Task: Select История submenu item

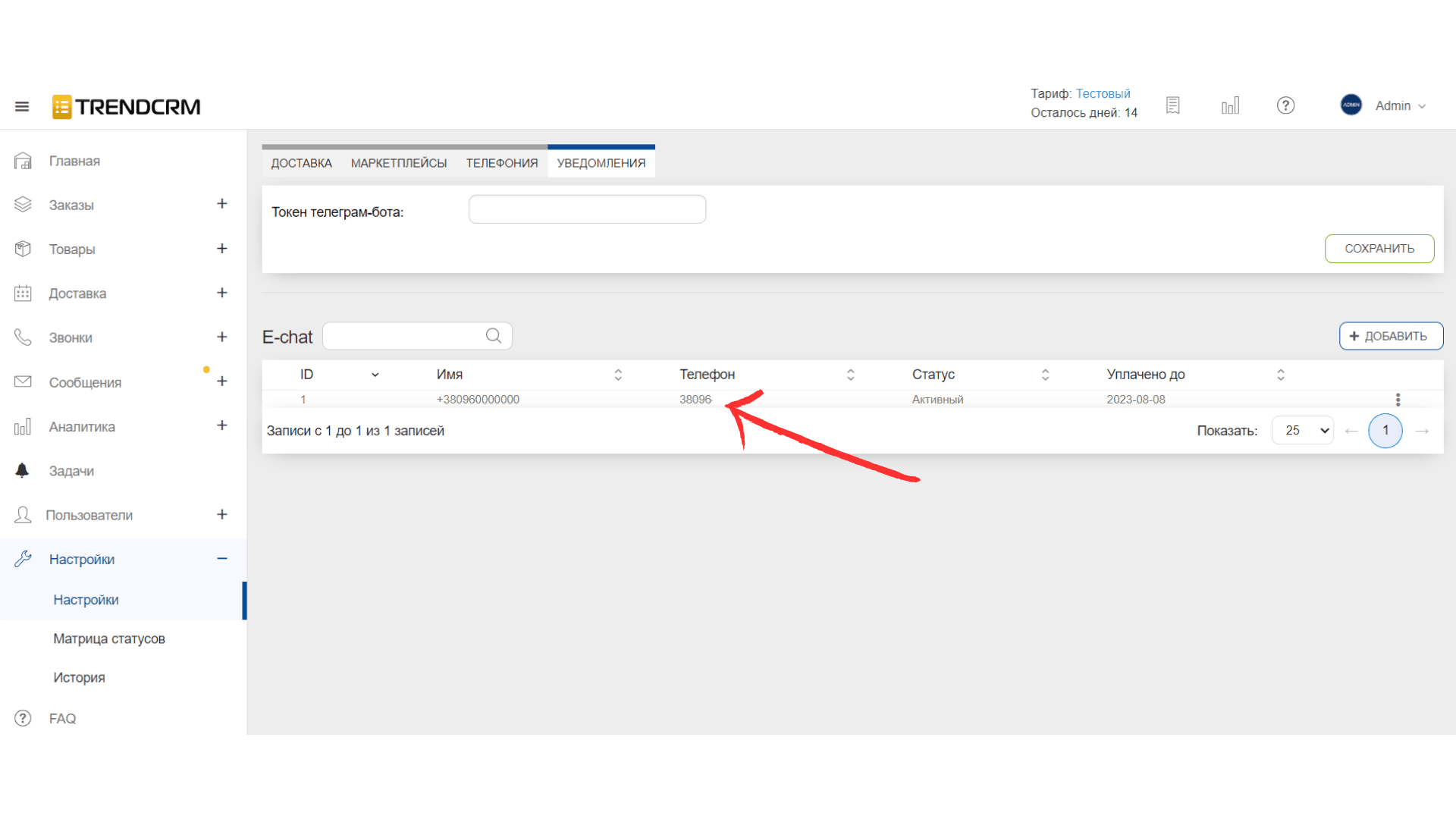Action: (79, 677)
